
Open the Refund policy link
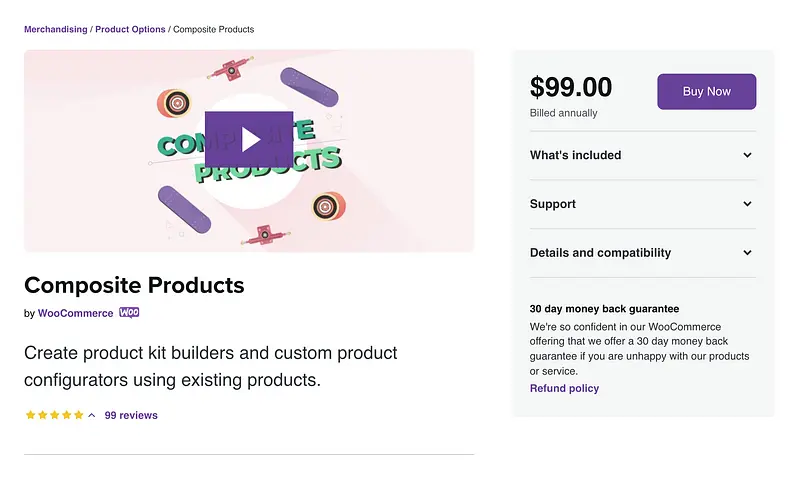564,388
